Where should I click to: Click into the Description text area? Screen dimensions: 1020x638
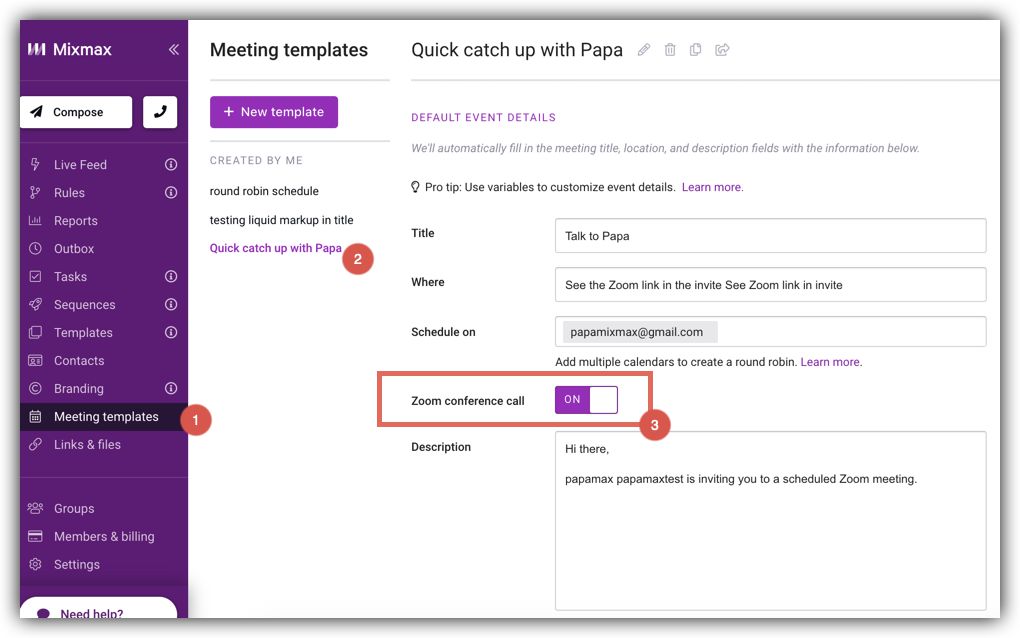[770, 521]
